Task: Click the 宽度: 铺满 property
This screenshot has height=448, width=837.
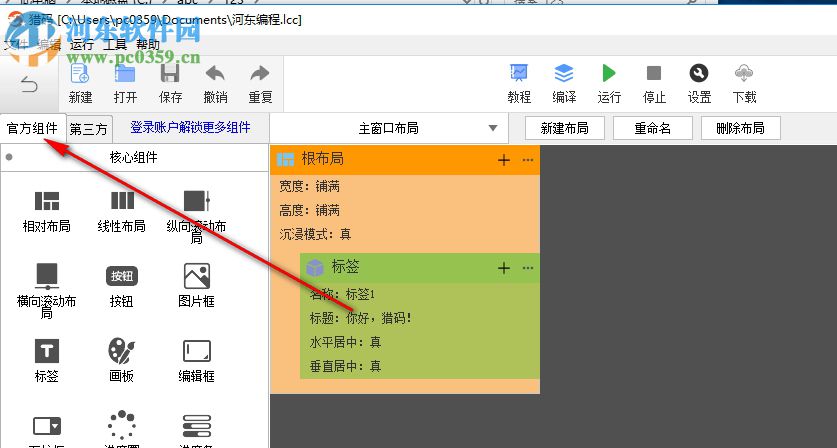Action: coord(310,186)
